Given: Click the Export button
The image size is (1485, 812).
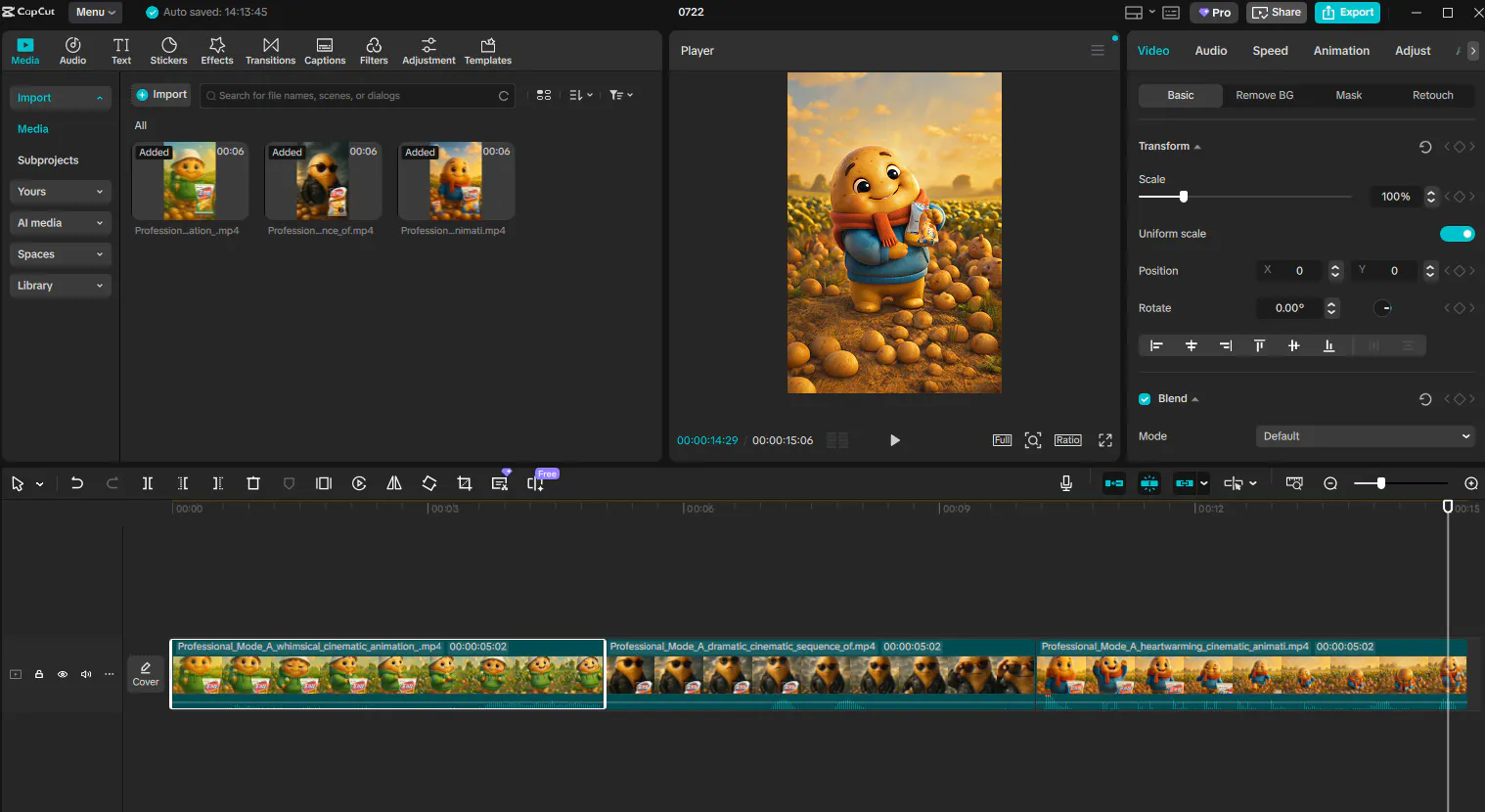Looking at the screenshot, I should [x=1347, y=12].
